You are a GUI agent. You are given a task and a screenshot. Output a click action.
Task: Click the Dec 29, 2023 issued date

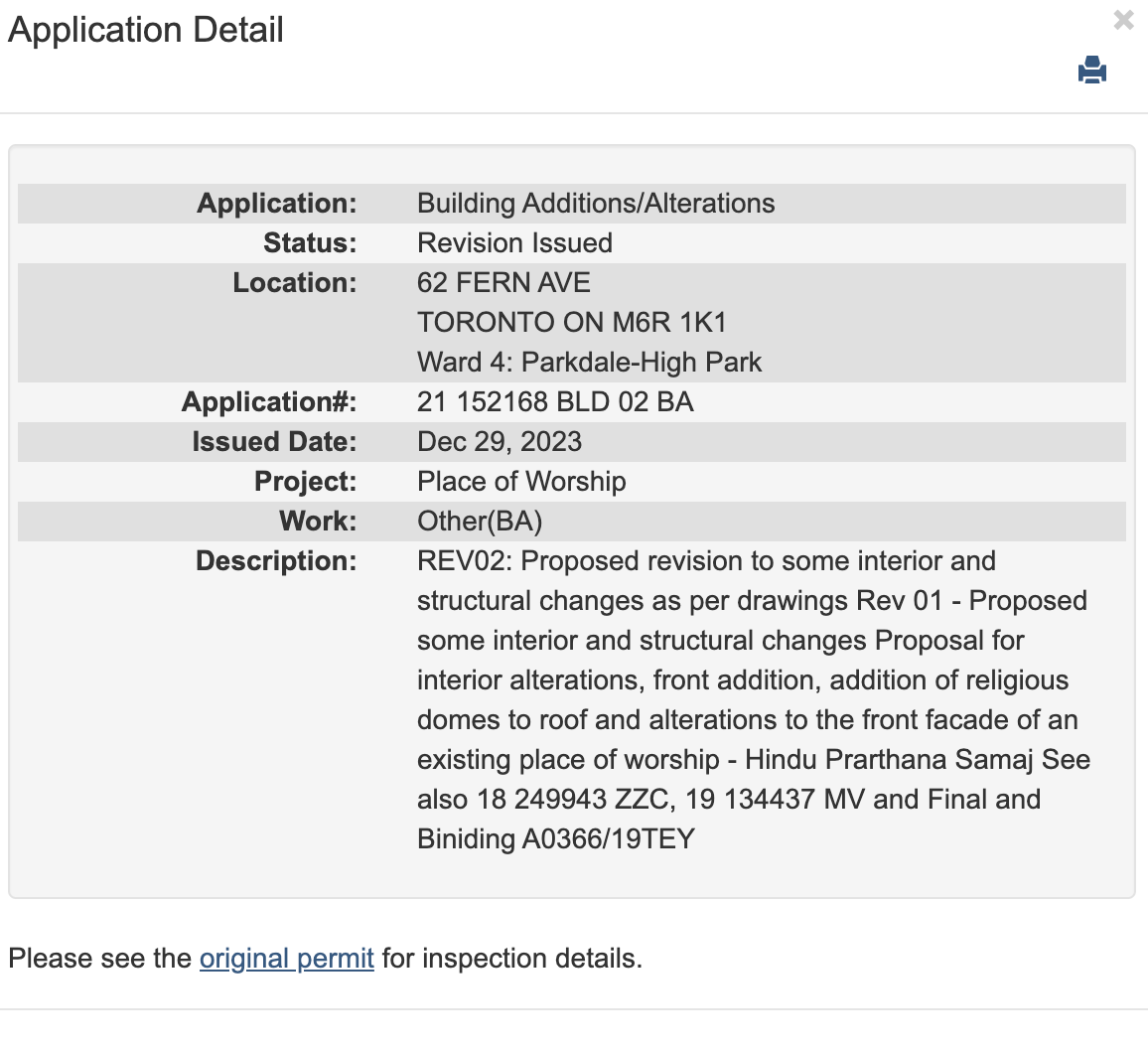click(x=500, y=442)
